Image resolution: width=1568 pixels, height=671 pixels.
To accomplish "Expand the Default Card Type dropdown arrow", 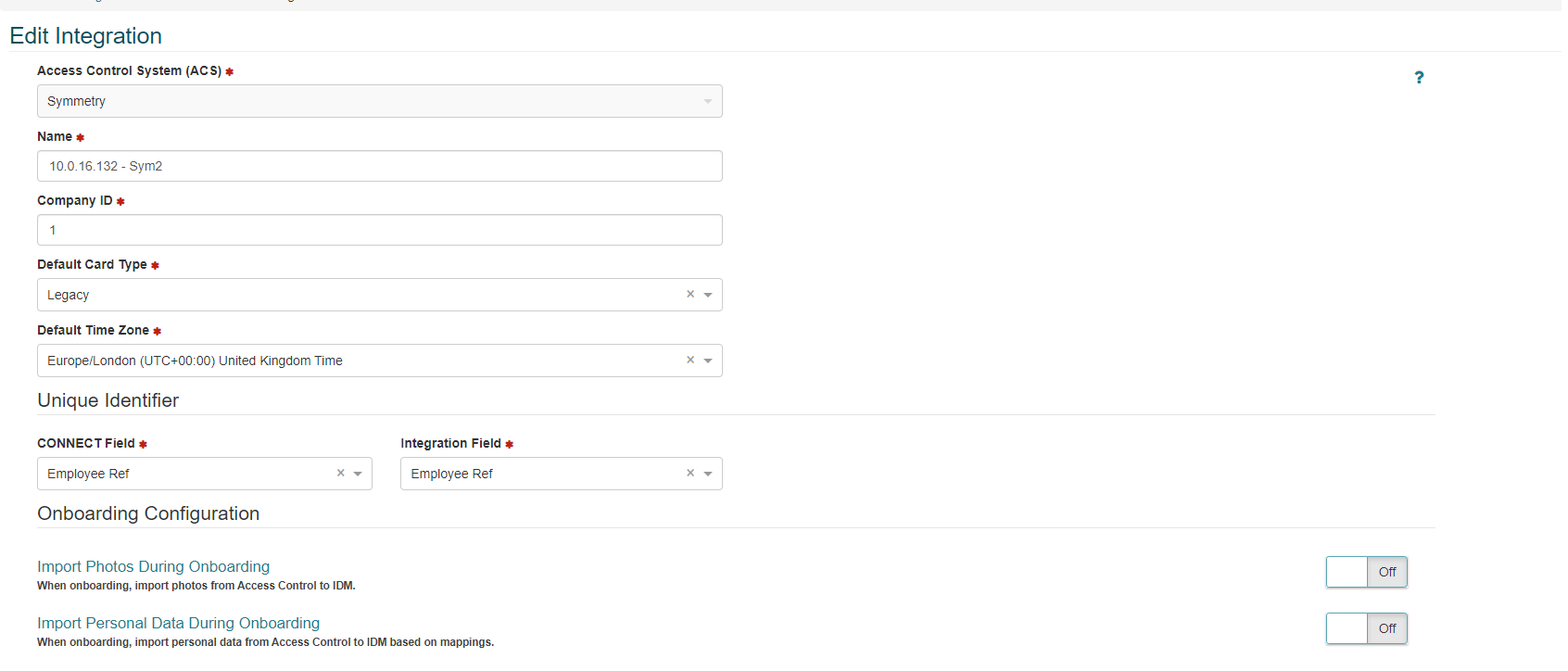I will tap(708, 295).
